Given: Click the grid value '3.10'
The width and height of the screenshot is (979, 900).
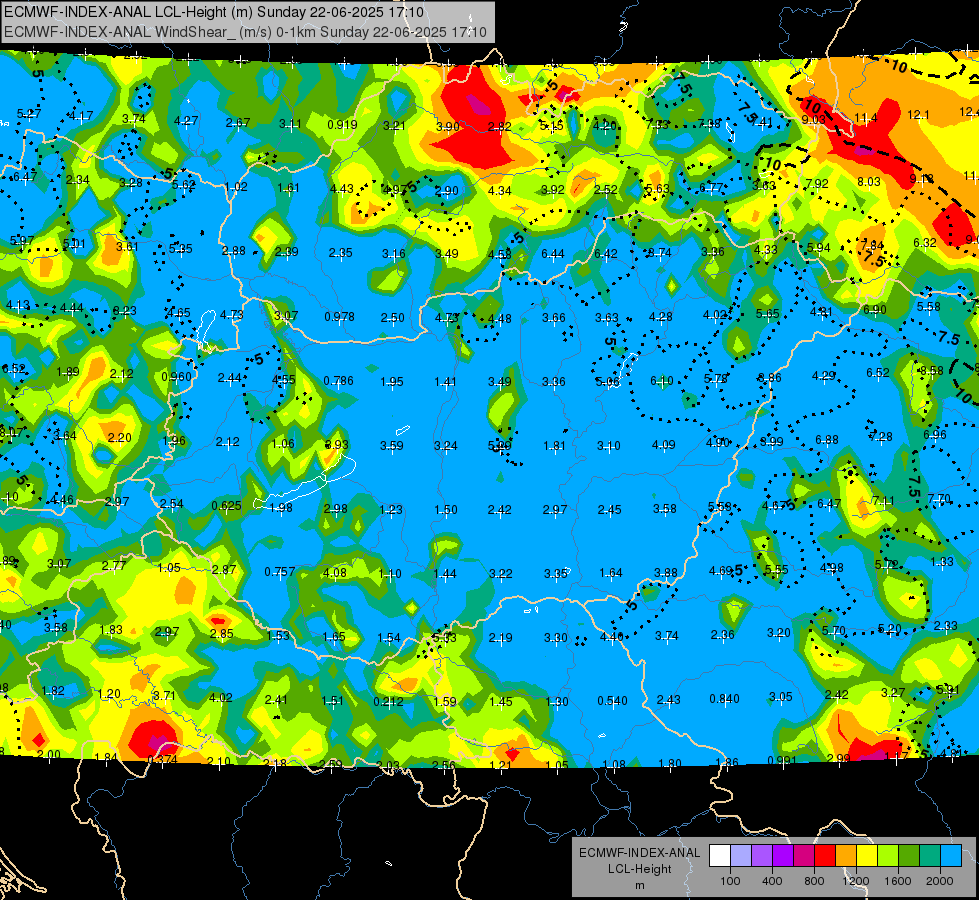Looking at the screenshot, I should (609, 446).
